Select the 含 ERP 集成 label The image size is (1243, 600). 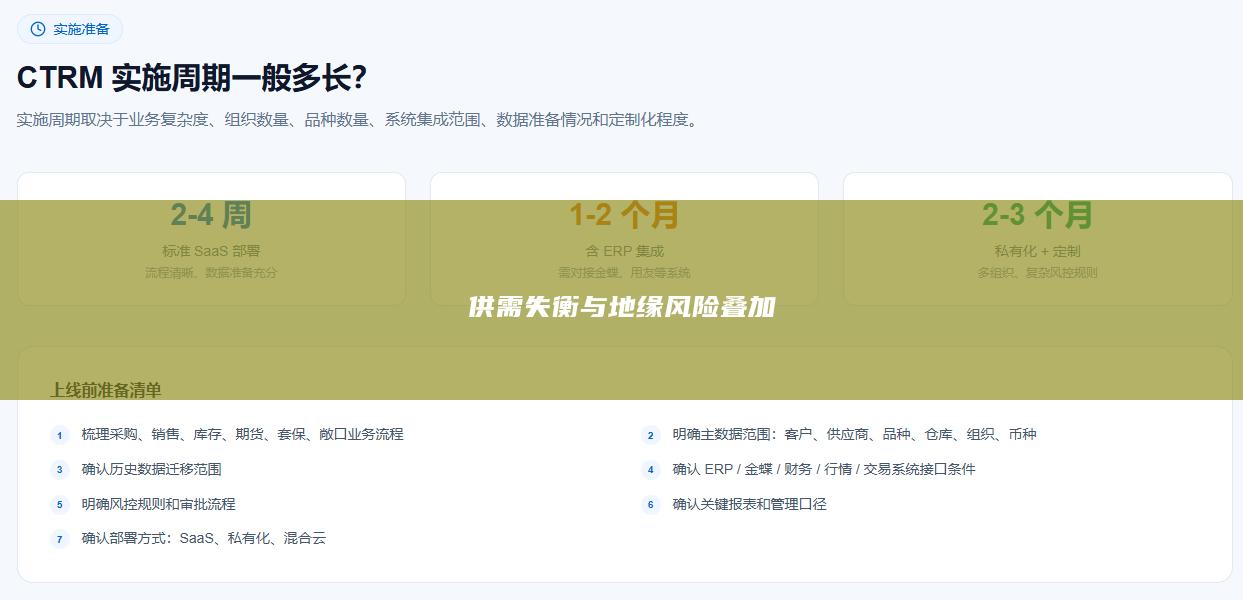624,251
